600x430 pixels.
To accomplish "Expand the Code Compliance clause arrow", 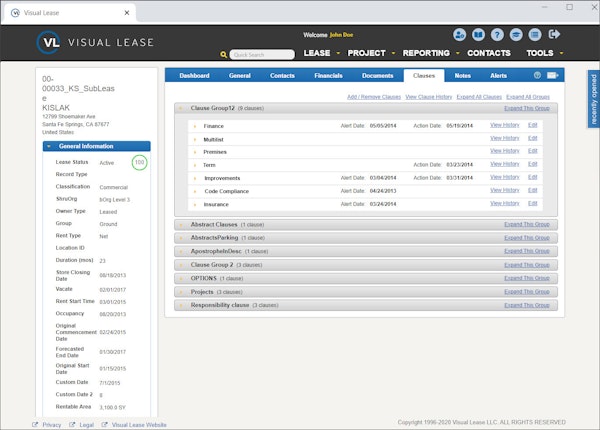I will pos(195,191).
